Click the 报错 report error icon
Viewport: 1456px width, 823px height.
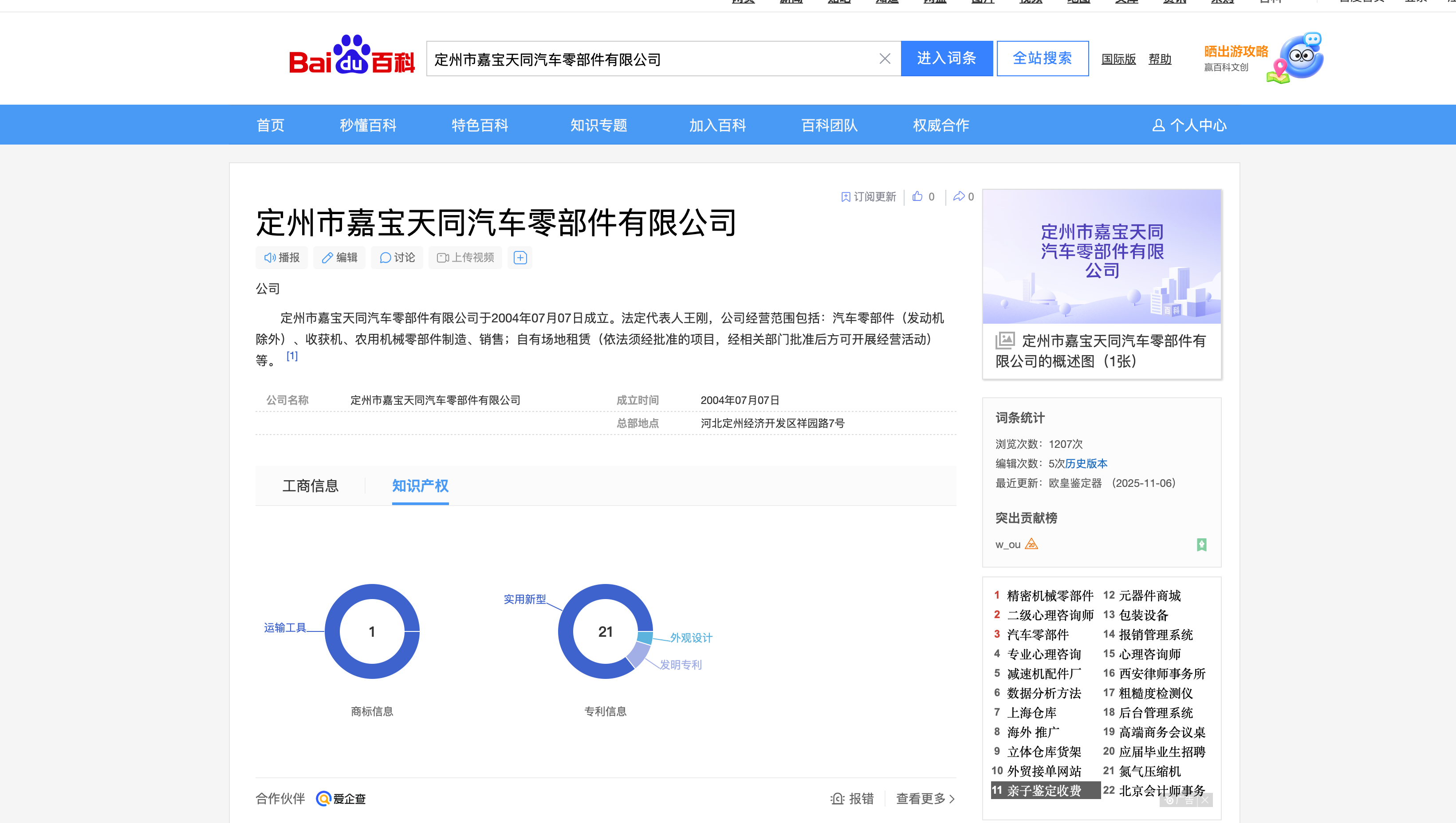tap(838, 799)
